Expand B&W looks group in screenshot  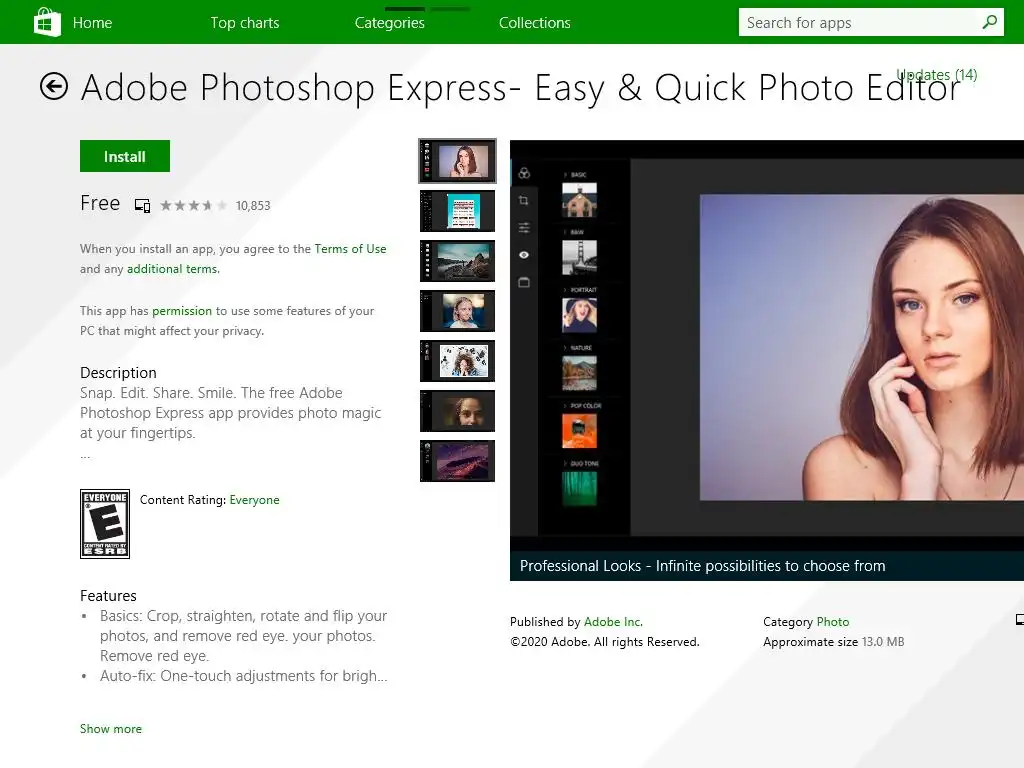[574, 232]
